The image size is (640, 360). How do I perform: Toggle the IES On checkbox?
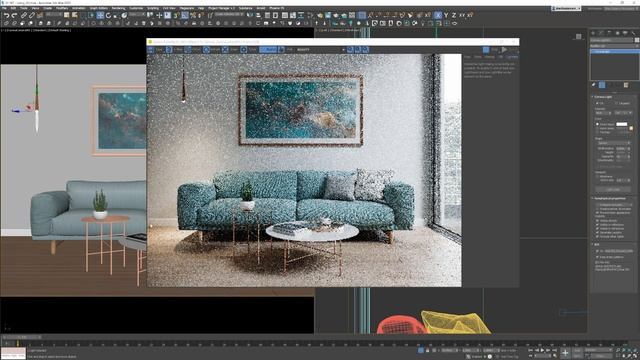597,251
